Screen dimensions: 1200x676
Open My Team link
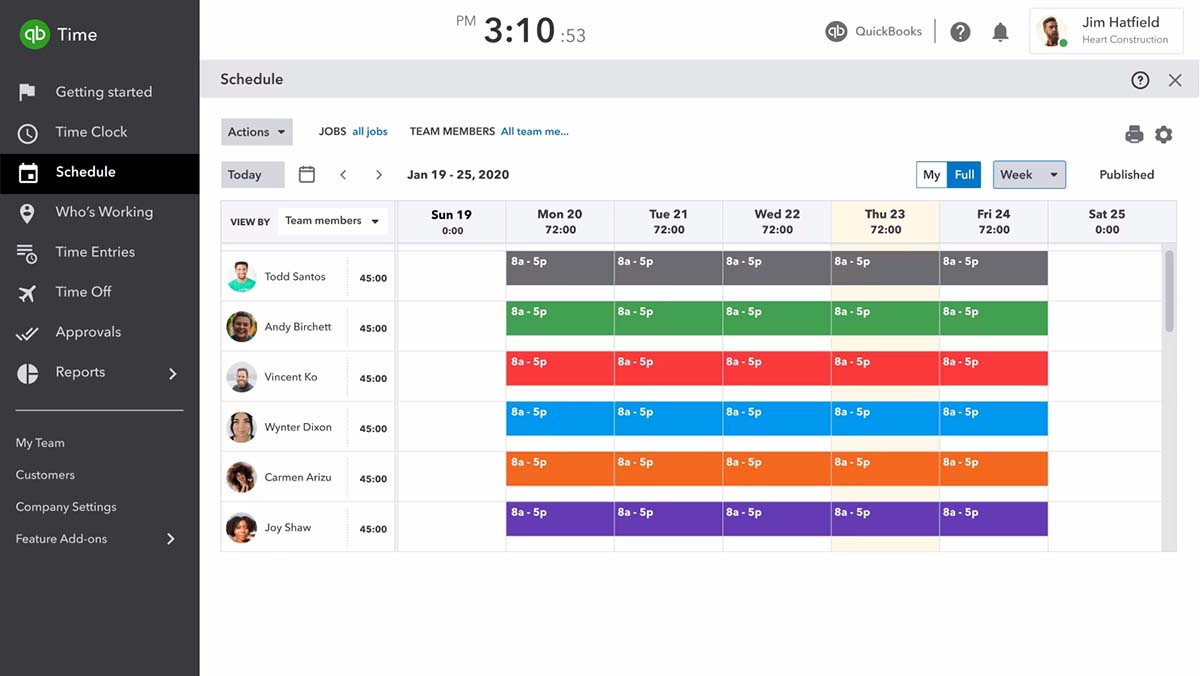pos(40,443)
